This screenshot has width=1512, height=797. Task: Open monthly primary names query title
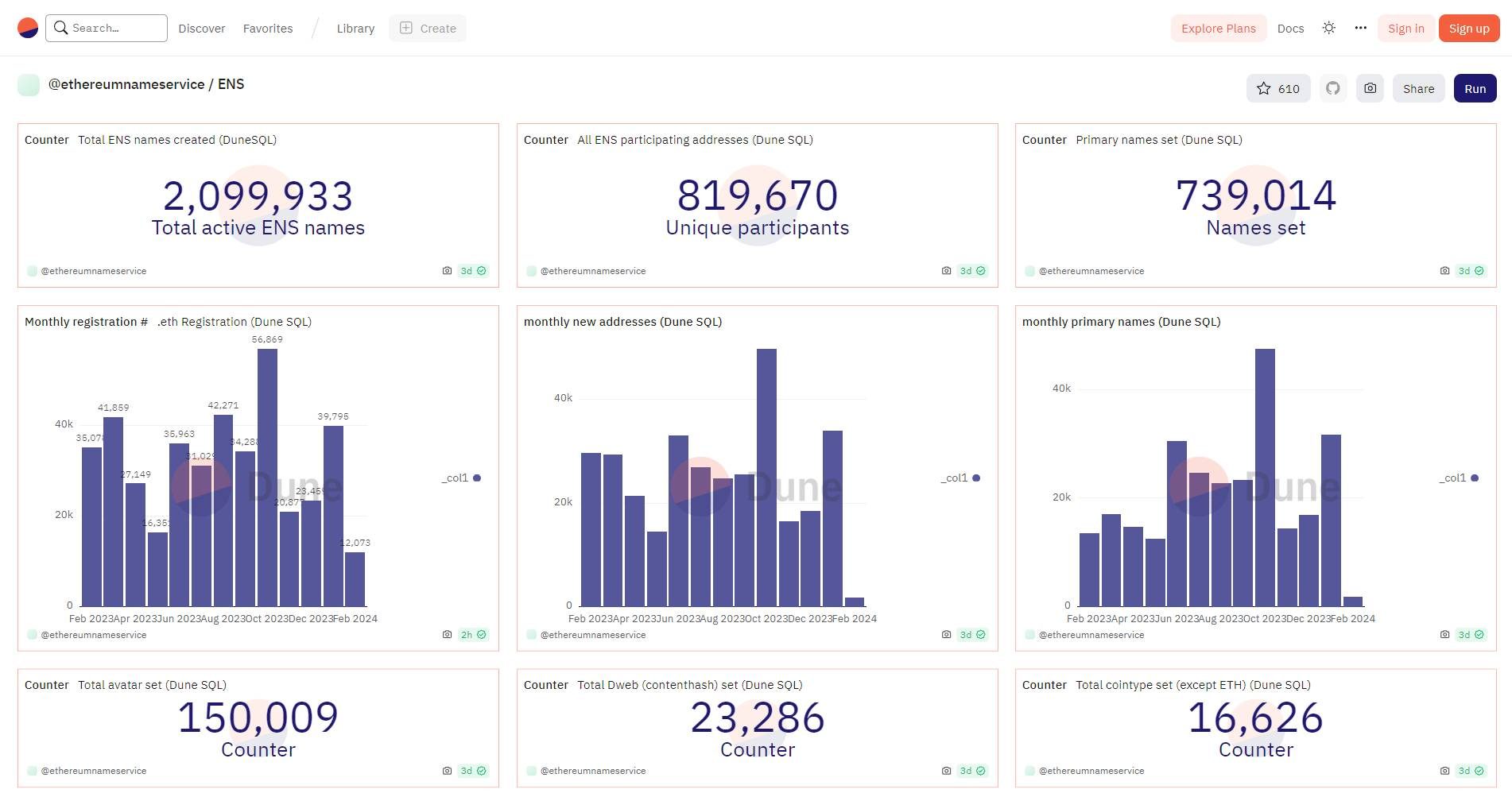pyautogui.click(x=1121, y=322)
